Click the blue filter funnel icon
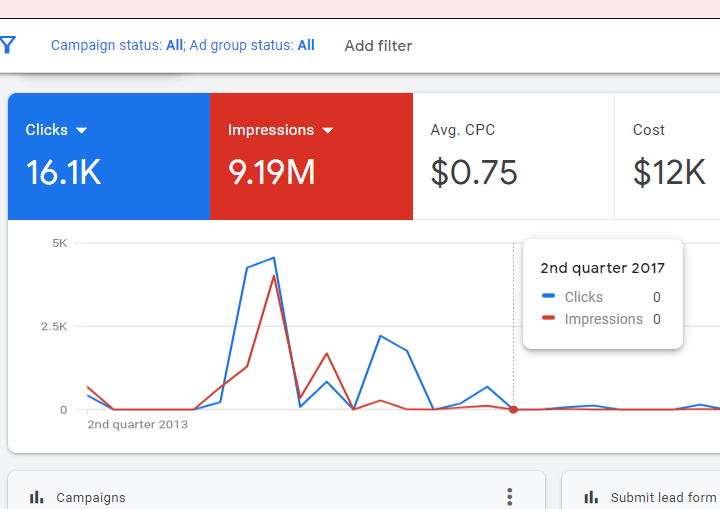 pos(8,45)
